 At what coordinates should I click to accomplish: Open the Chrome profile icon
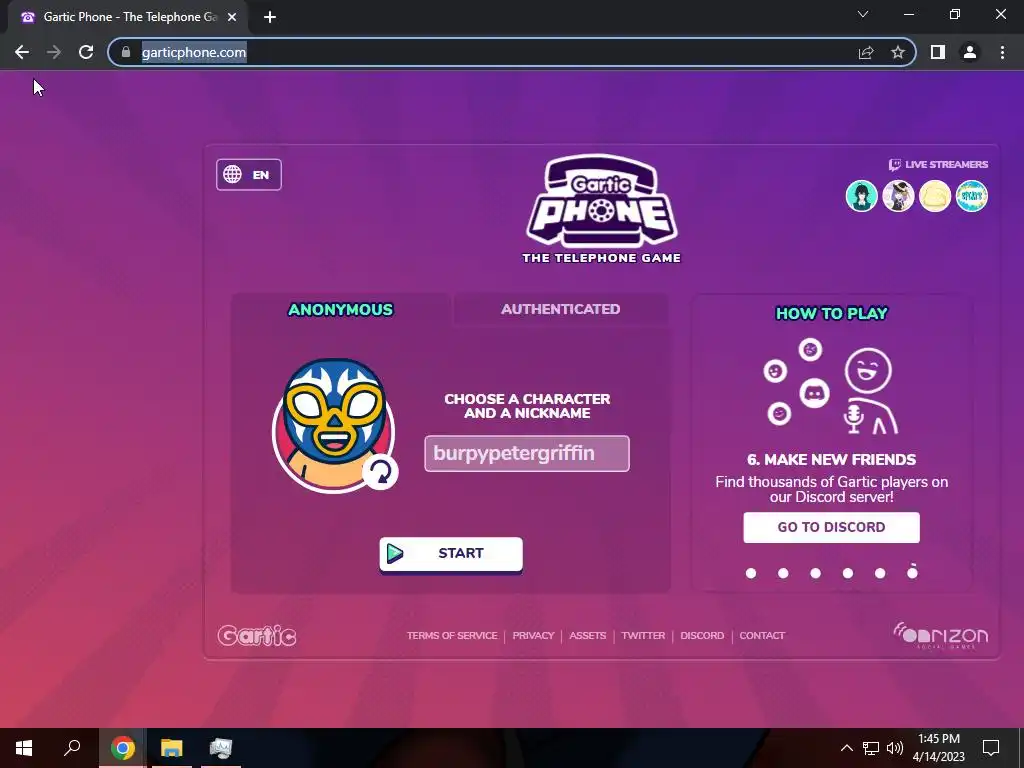(970, 52)
